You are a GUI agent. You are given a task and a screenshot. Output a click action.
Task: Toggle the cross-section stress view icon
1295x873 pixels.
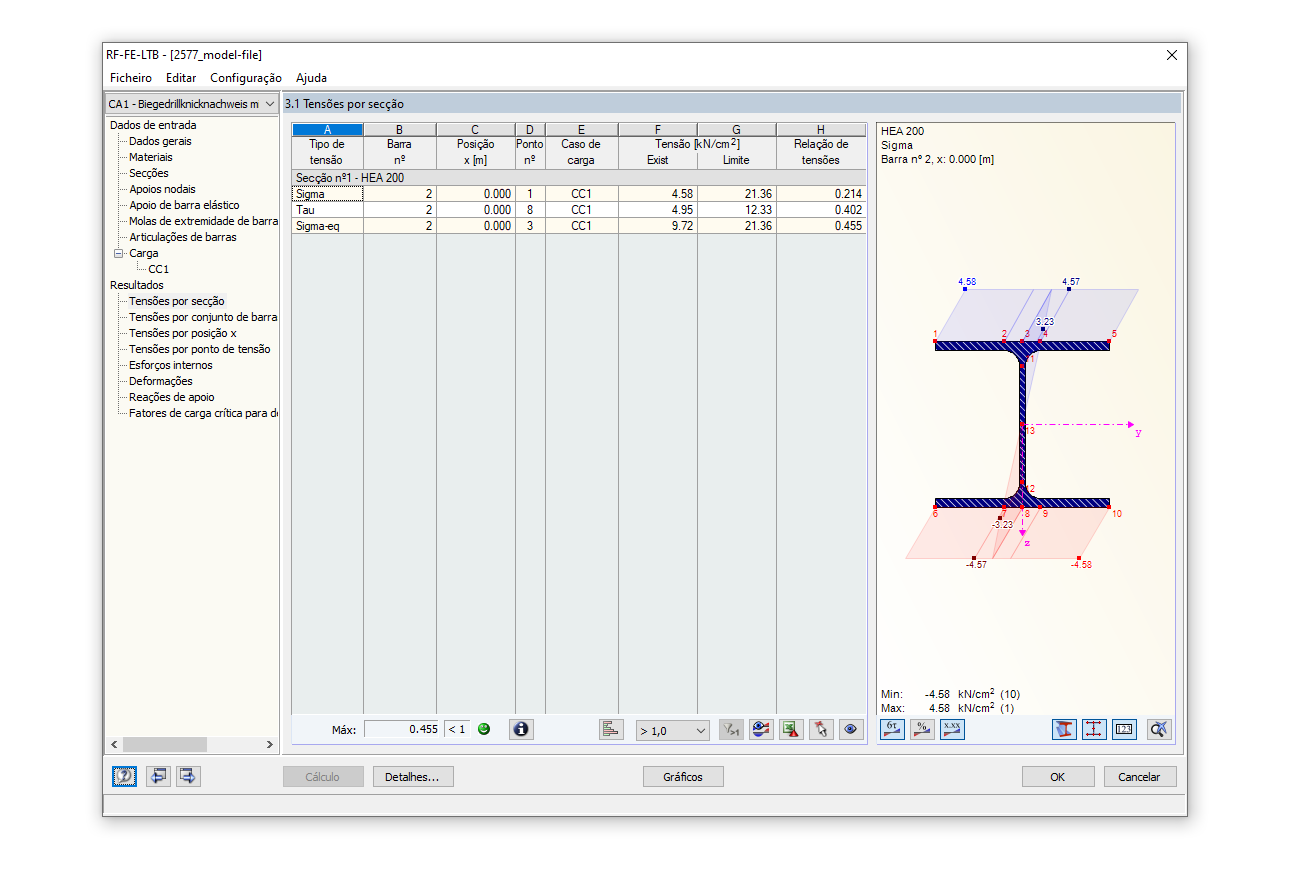pyautogui.click(x=1064, y=729)
